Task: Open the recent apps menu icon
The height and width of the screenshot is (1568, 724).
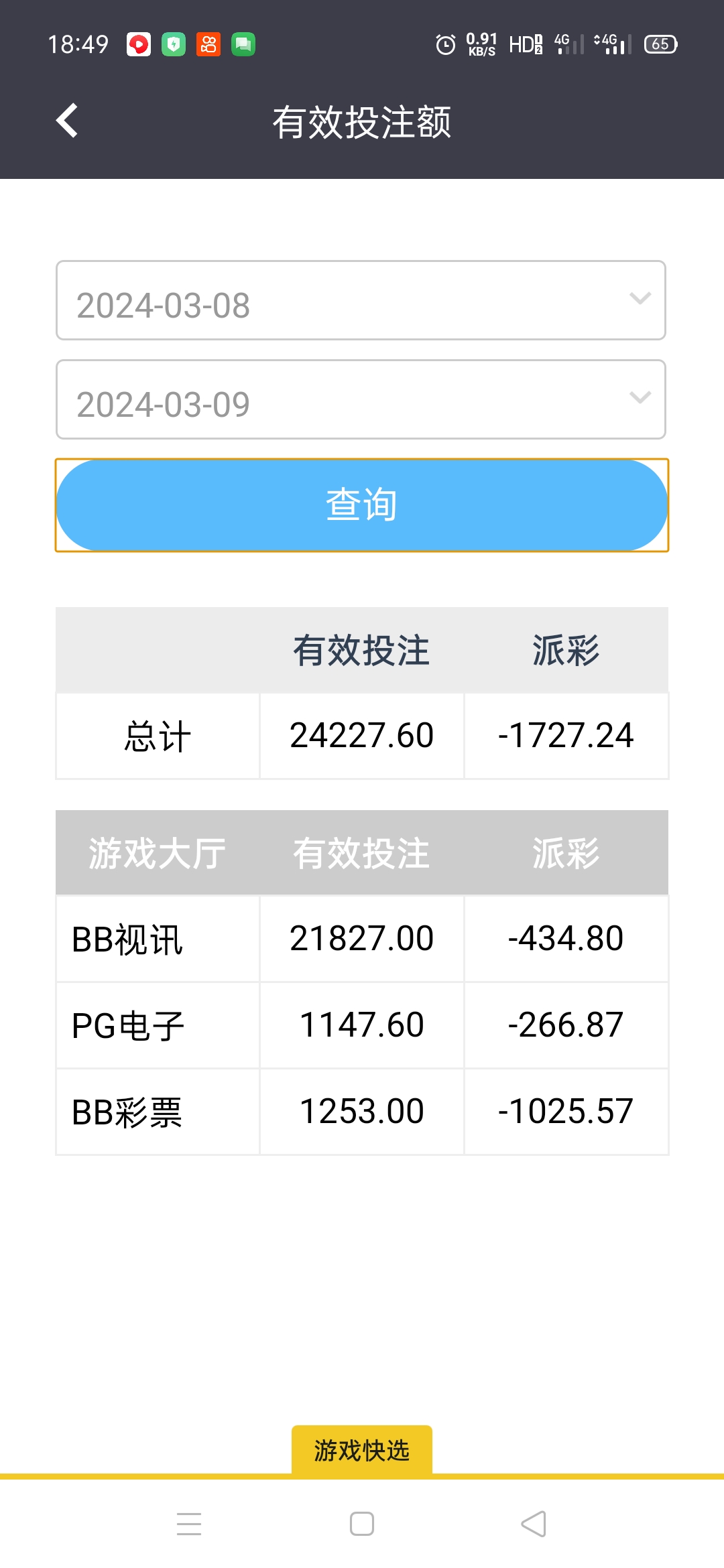Action: coord(189,1524)
